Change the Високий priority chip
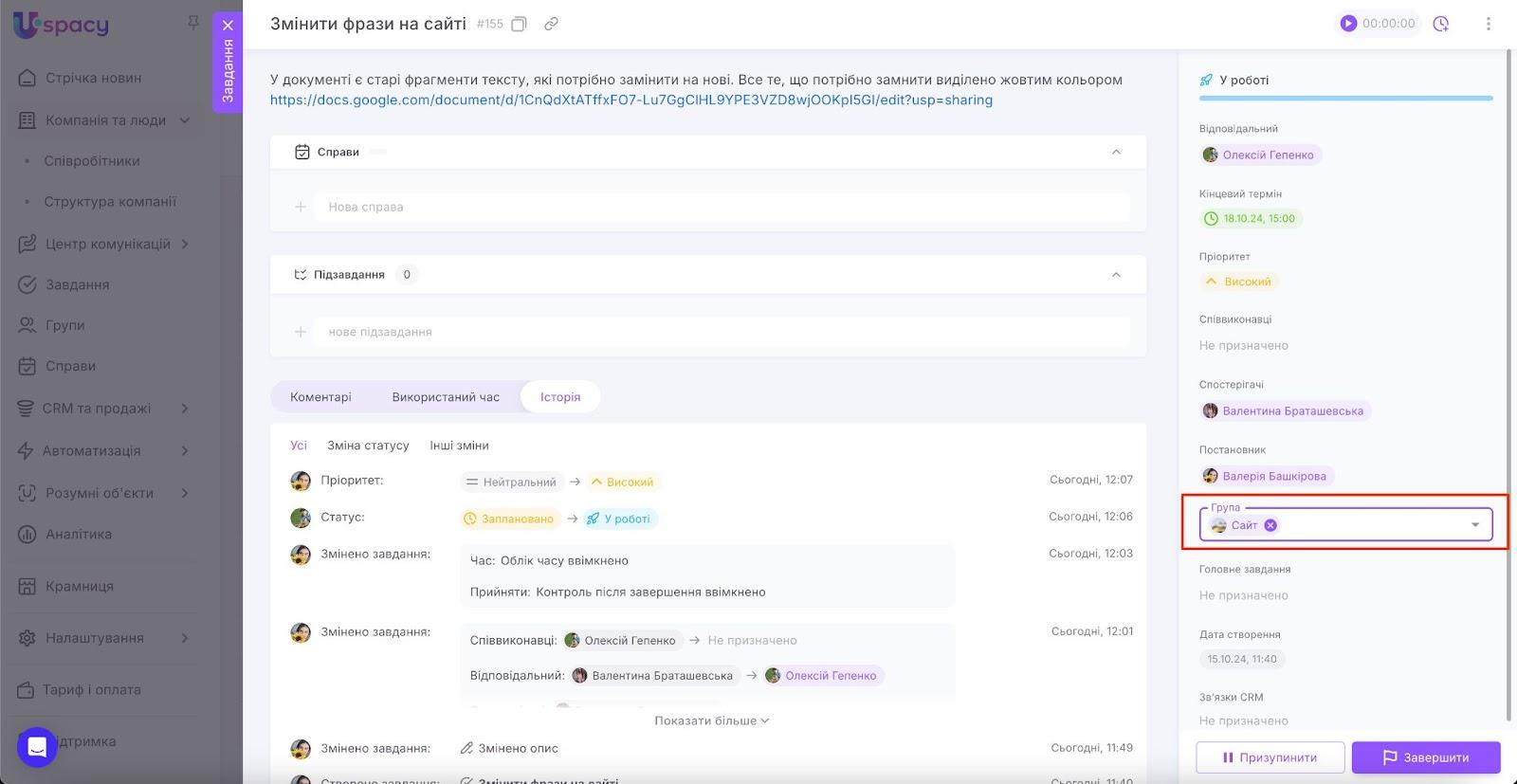The image size is (1517, 784). (x=1238, y=282)
